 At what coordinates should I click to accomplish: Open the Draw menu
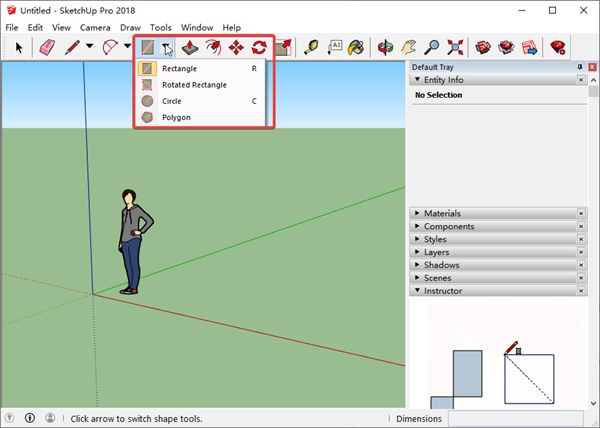(x=130, y=28)
